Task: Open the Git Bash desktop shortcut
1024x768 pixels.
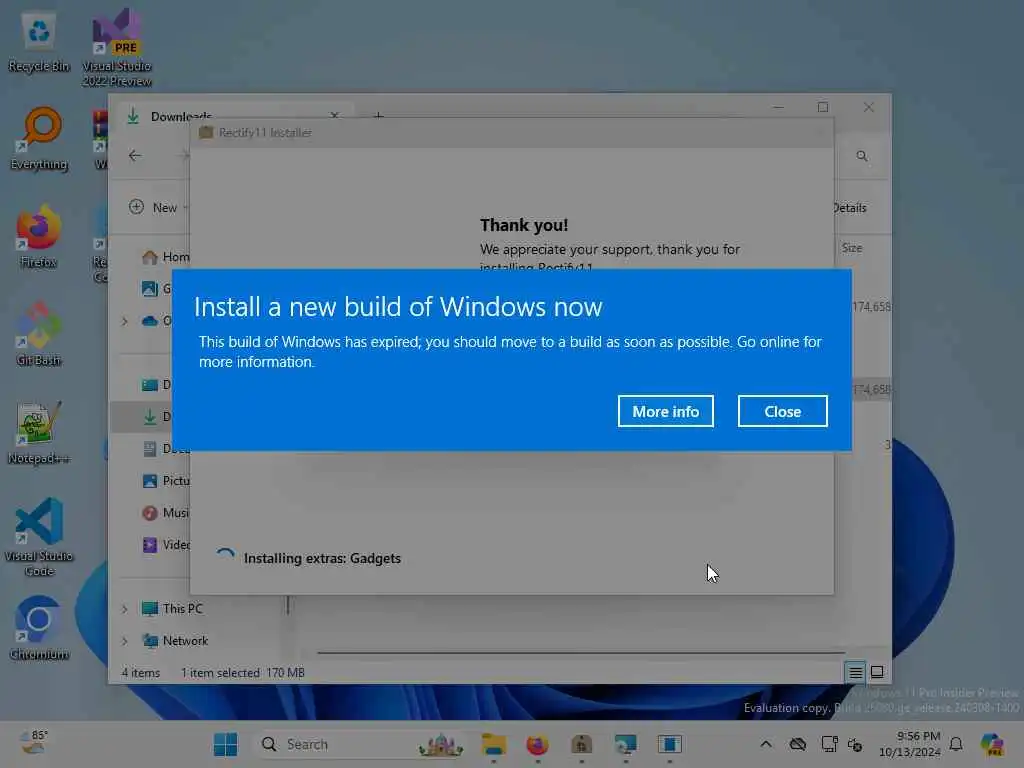Action: pyautogui.click(x=39, y=334)
